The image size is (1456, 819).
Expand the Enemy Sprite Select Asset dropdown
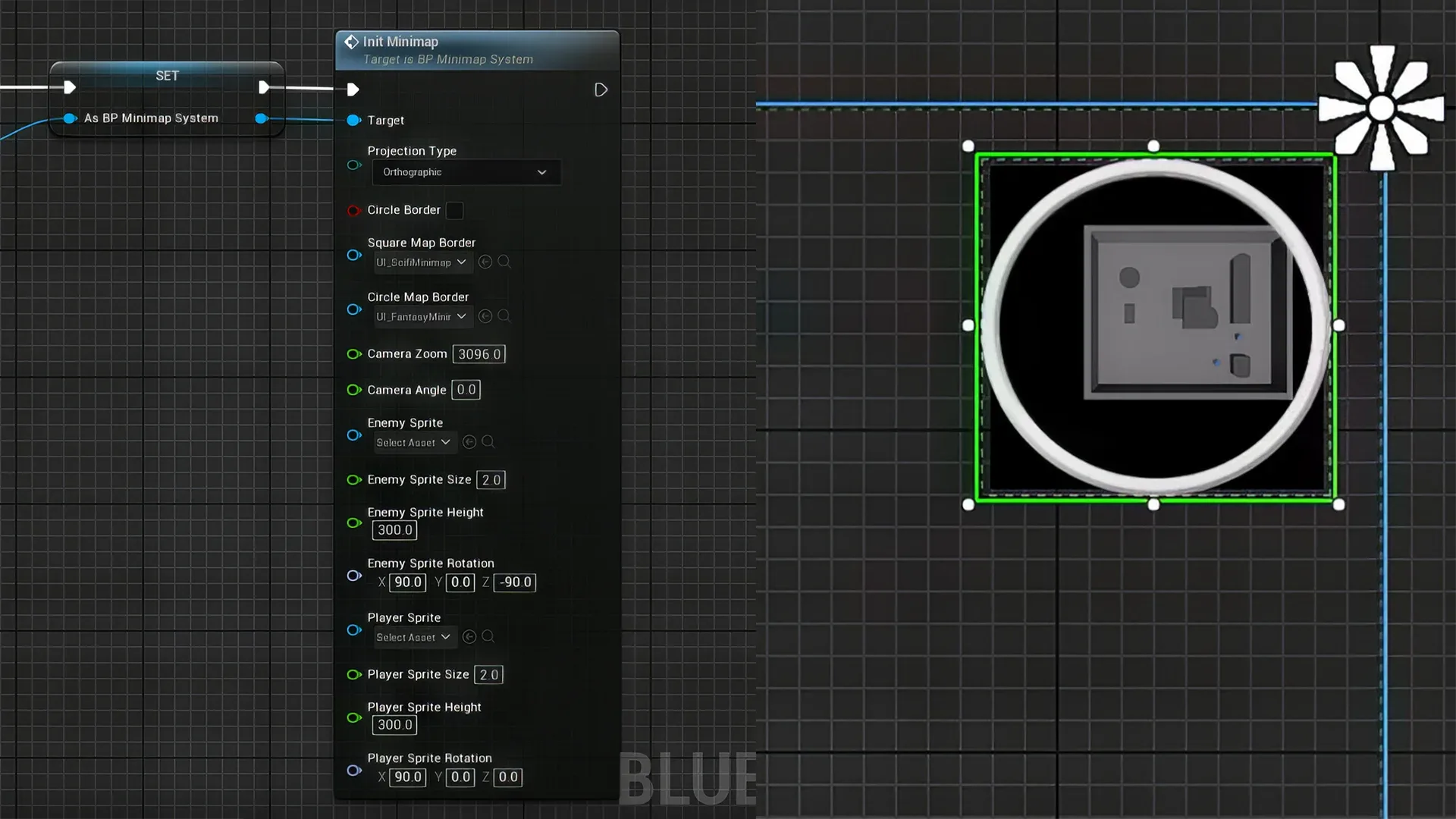[x=414, y=442]
